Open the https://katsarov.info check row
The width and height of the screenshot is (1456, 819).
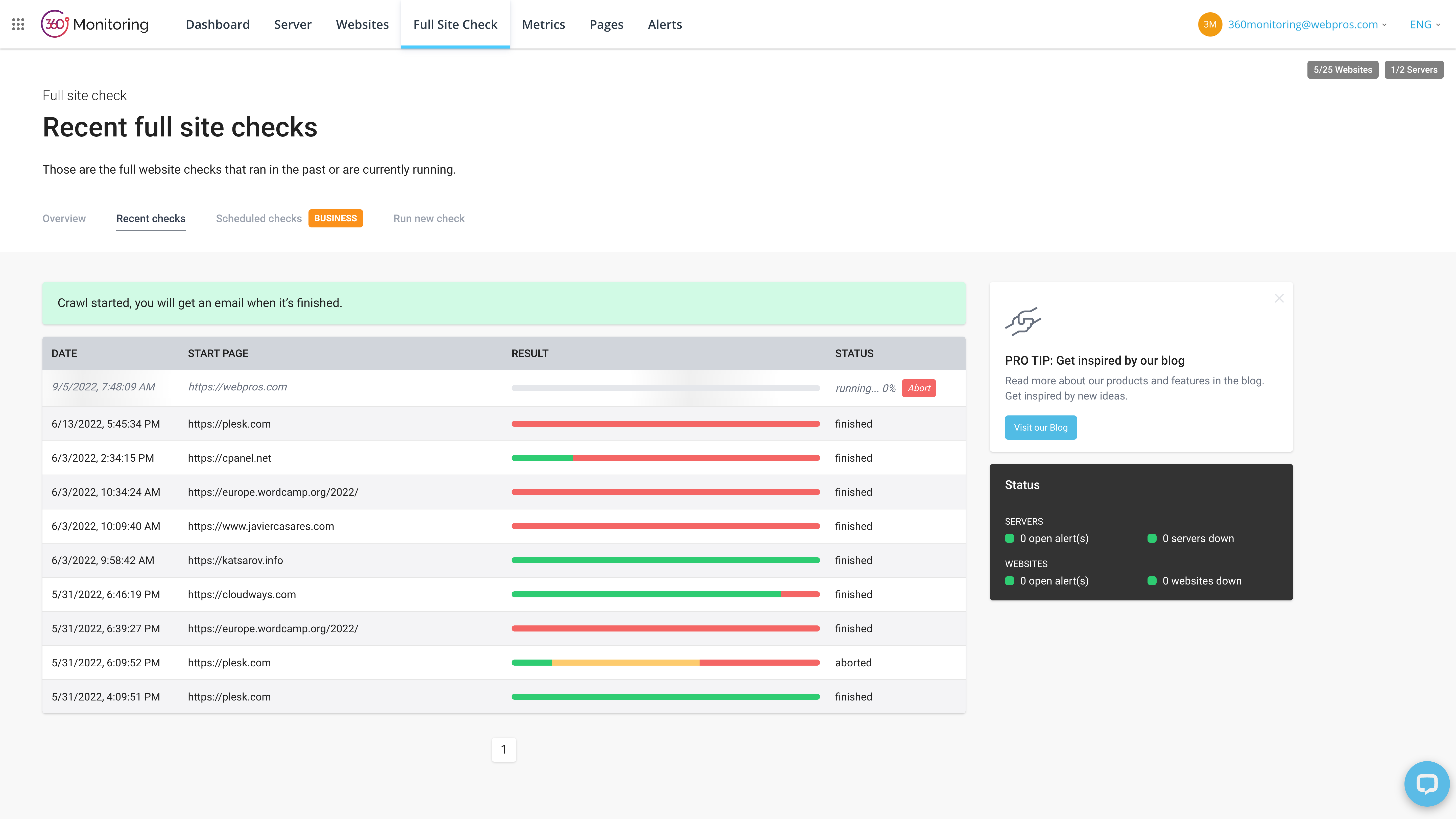pos(235,560)
